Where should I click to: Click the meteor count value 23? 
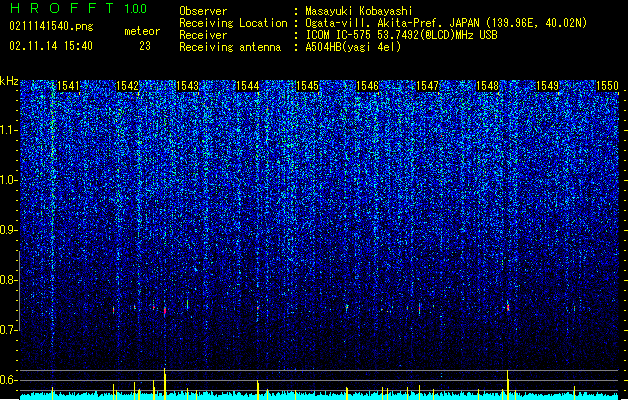[x=145, y=46]
